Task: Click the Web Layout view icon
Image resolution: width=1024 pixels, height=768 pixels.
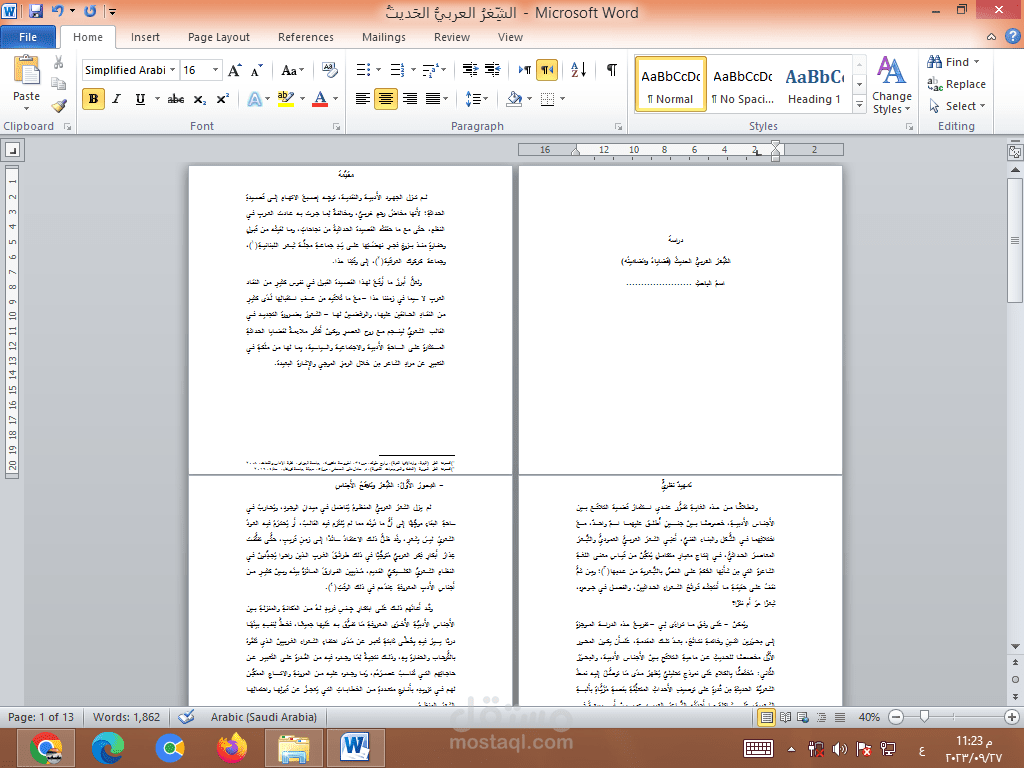Action: [803, 717]
